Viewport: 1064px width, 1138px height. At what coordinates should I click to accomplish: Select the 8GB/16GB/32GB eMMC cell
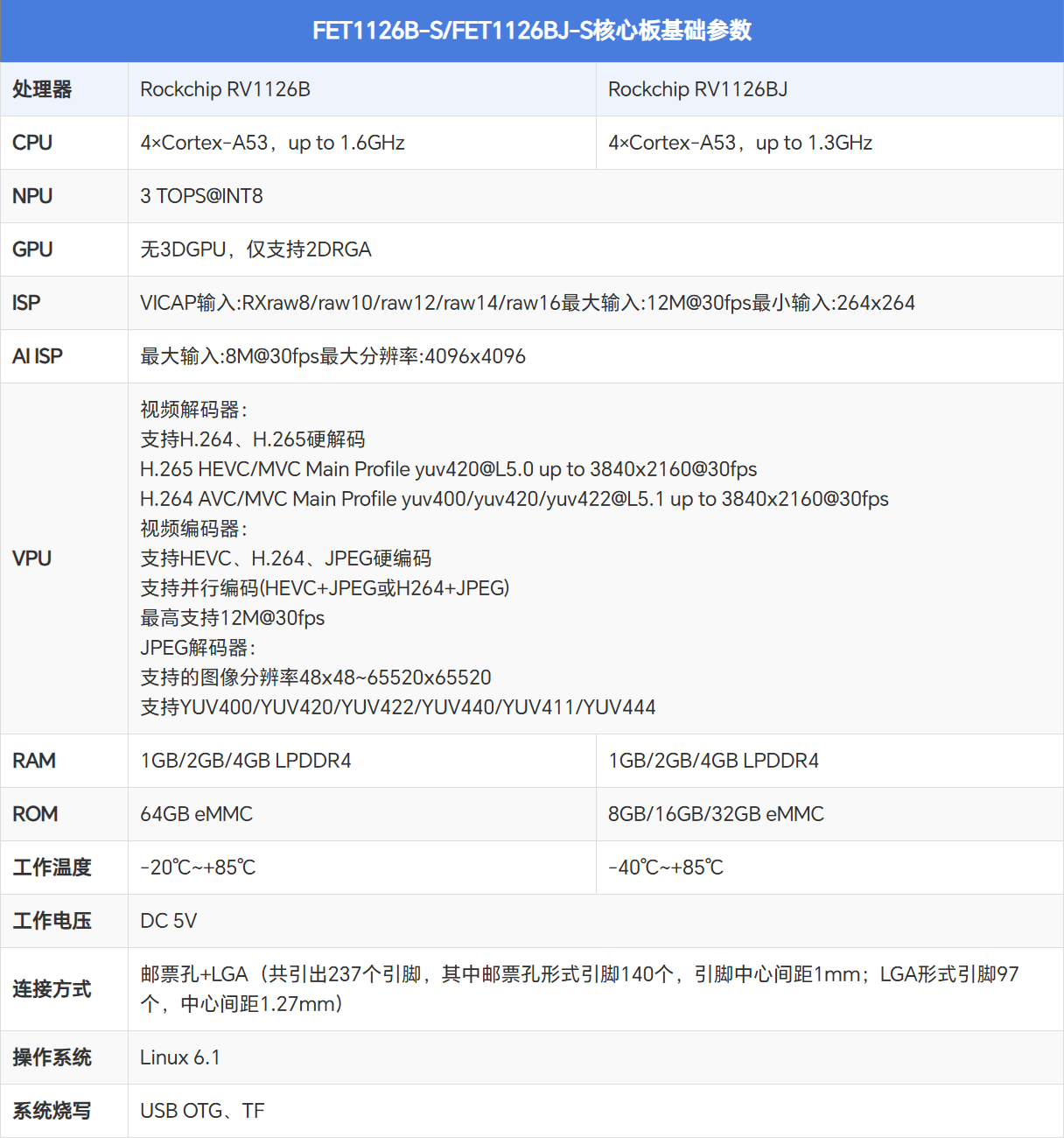tap(716, 814)
